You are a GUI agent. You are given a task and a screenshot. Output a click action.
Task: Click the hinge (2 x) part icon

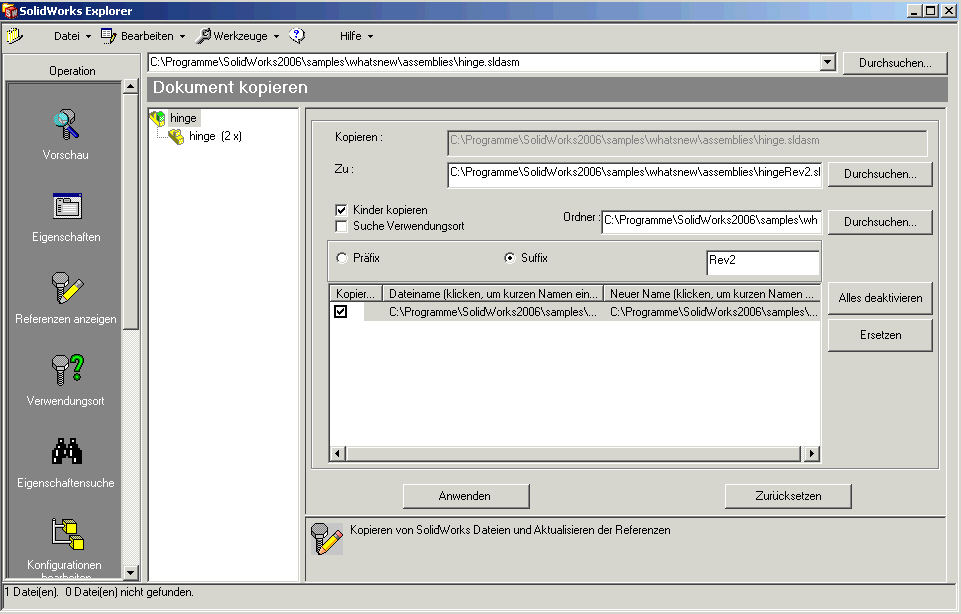pos(177,136)
